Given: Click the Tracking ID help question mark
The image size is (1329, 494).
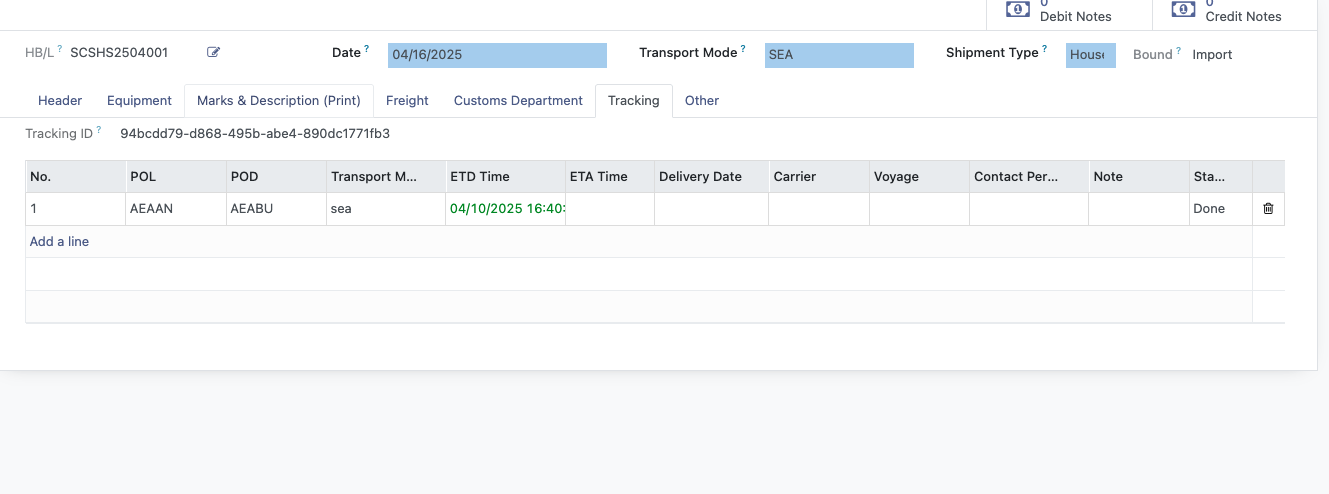Looking at the screenshot, I should [x=99, y=129].
